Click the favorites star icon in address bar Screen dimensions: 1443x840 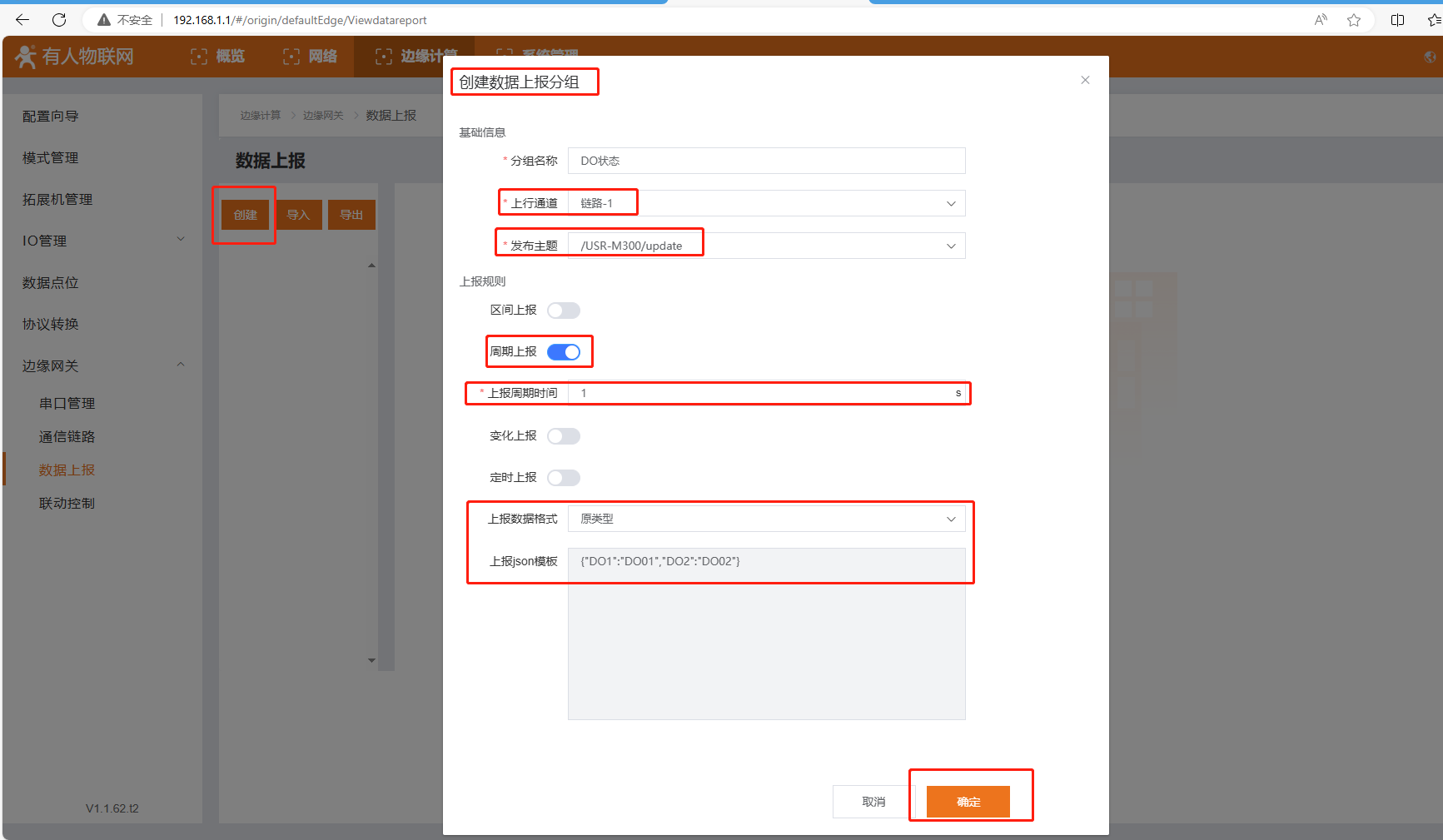1354,20
